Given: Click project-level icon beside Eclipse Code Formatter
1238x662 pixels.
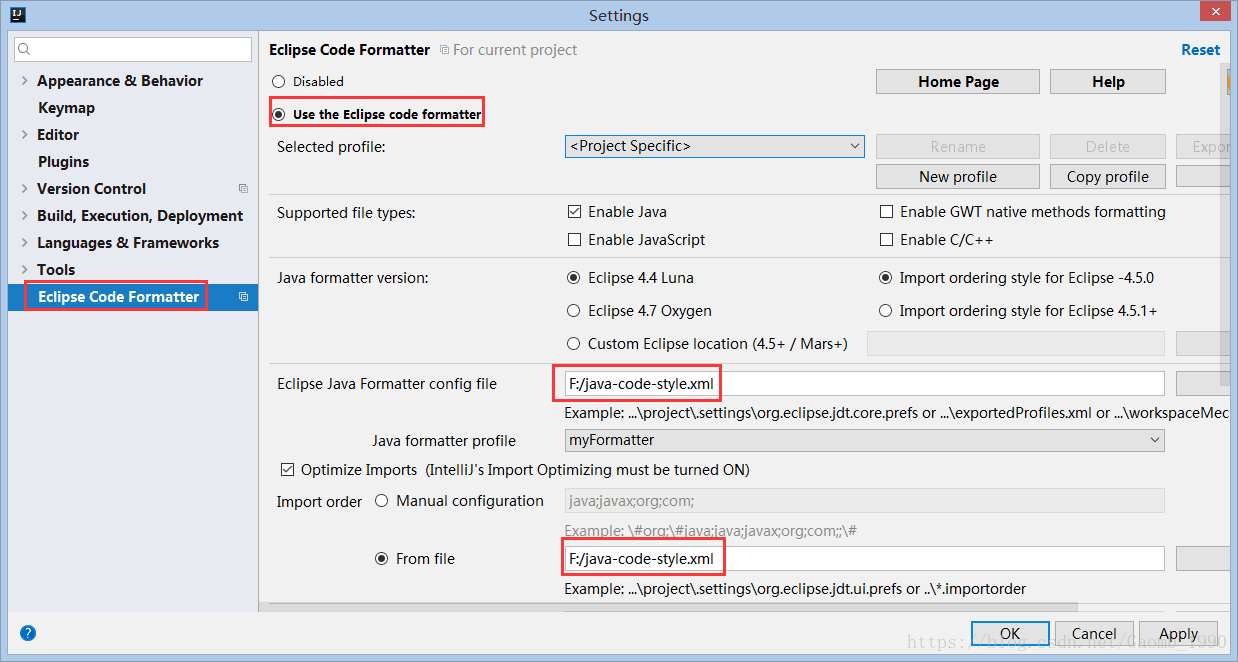Looking at the screenshot, I should tap(243, 296).
